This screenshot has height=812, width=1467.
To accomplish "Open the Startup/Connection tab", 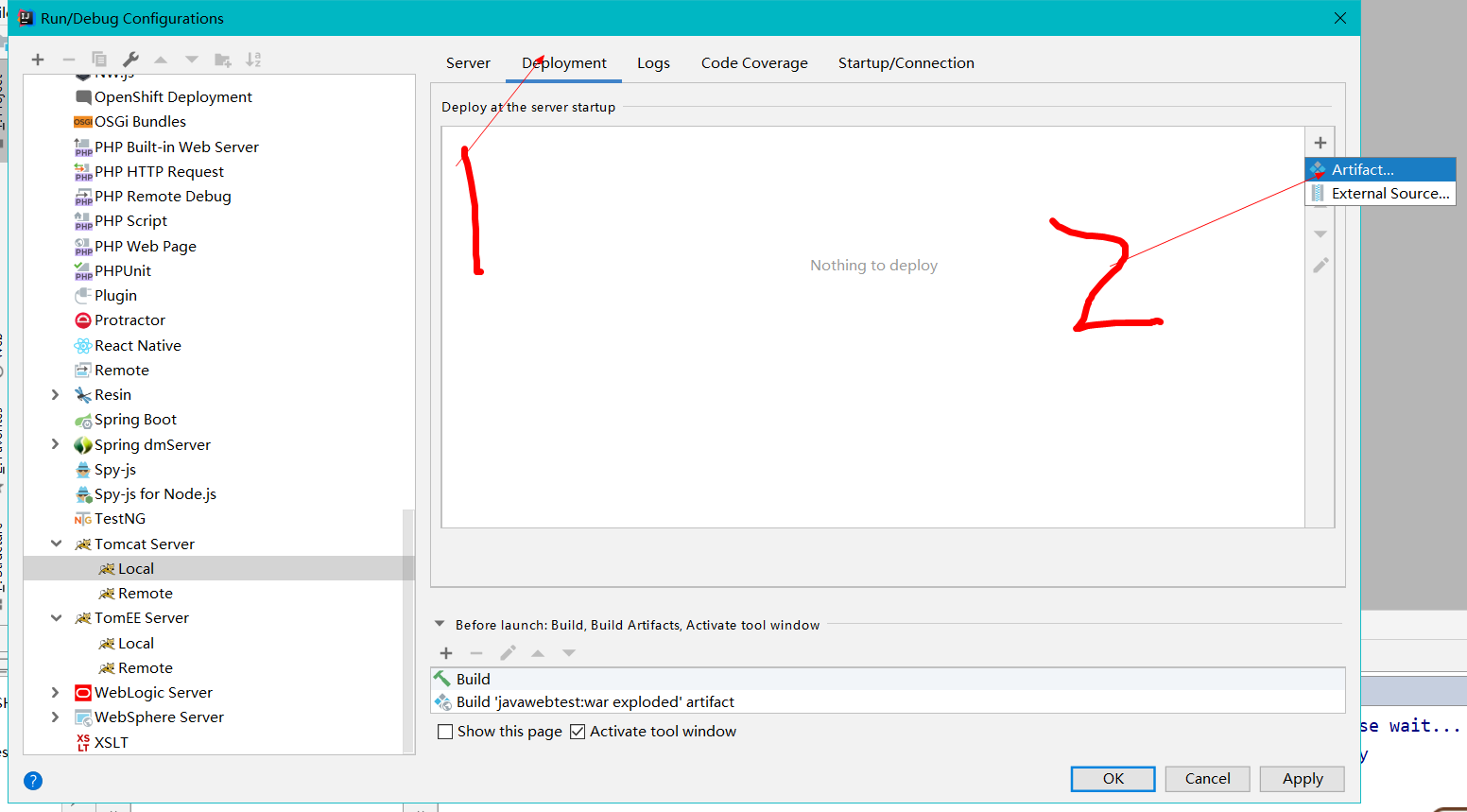I will click(906, 63).
